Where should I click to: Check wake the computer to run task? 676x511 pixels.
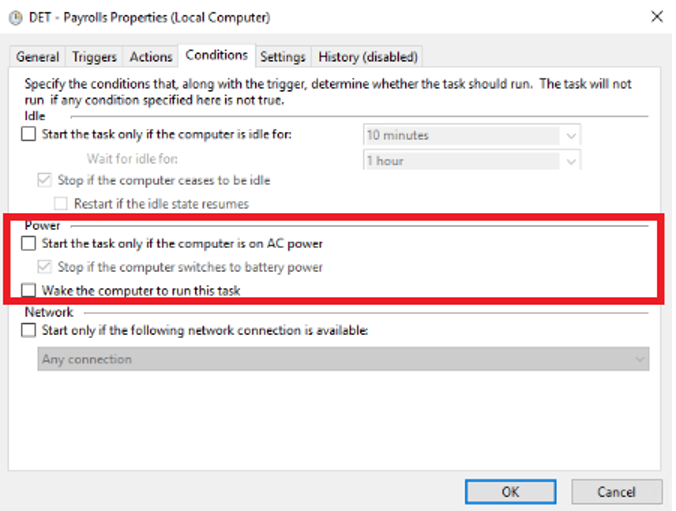[29, 291]
